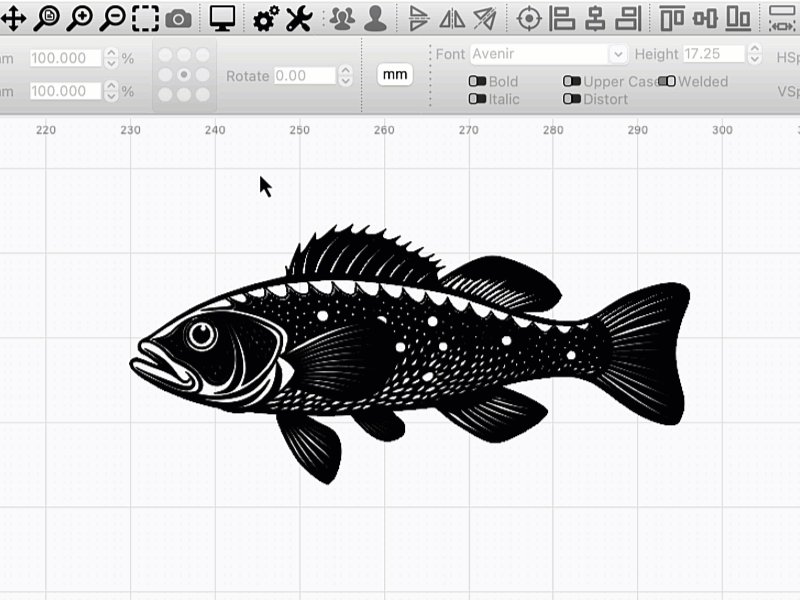Open the Preview monitor icon
Screen dimensions: 800x600
click(222, 17)
